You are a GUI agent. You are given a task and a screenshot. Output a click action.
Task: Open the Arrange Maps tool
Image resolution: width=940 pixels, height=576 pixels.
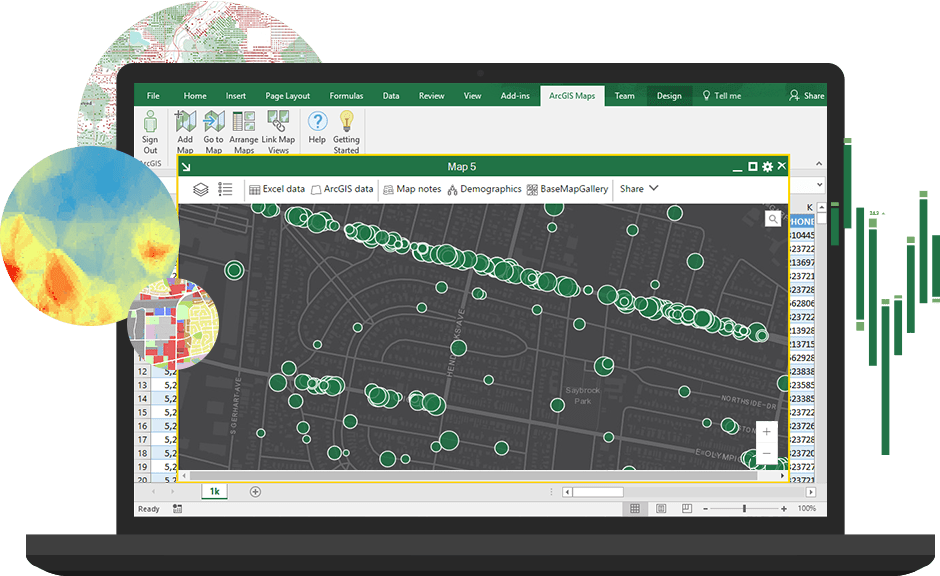pyautogui.click(x=243, y=132)
